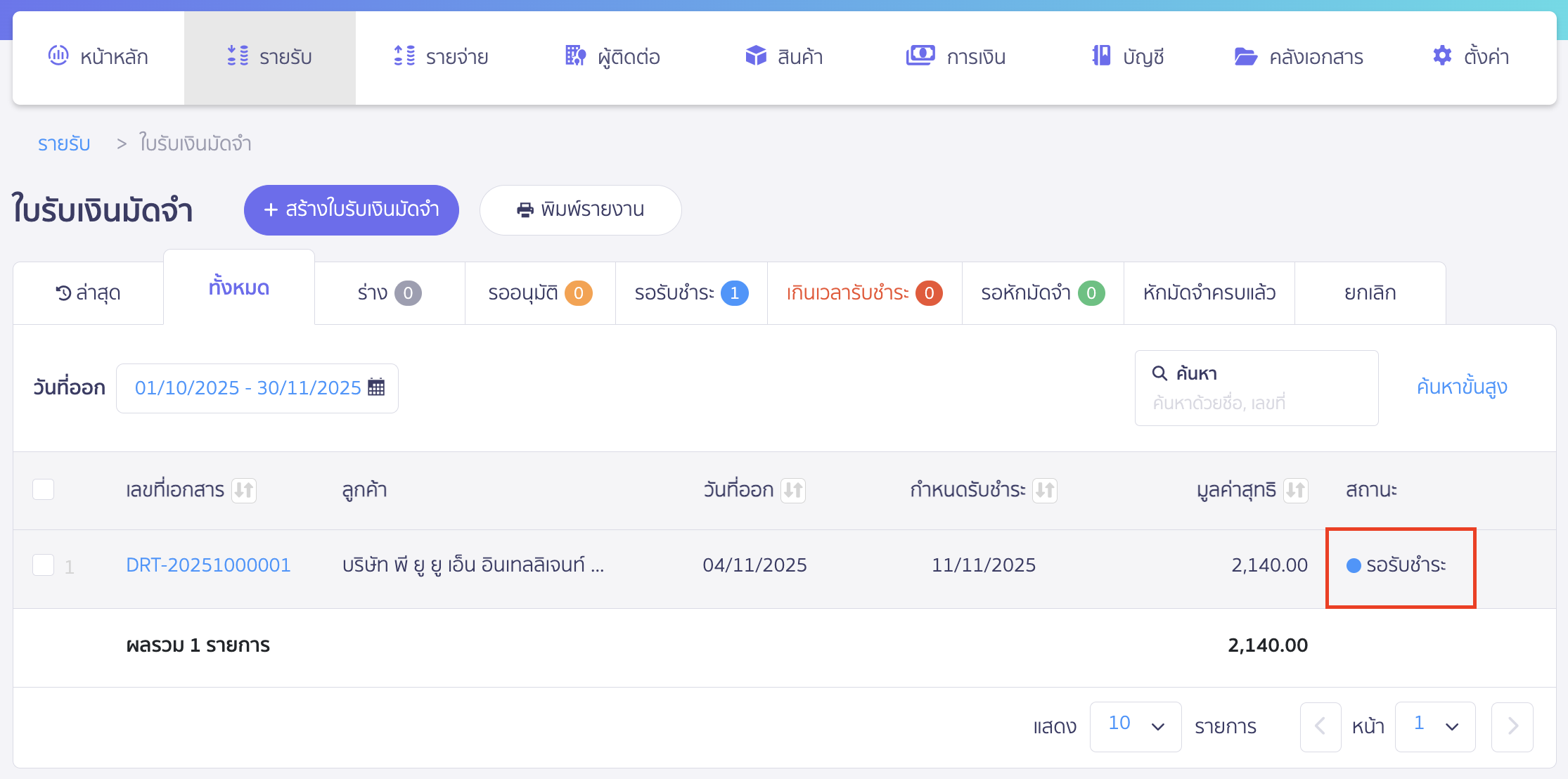The image size is (1568, 779).
Task: Open calendar icon in date range field
Action: coord(376,387)
